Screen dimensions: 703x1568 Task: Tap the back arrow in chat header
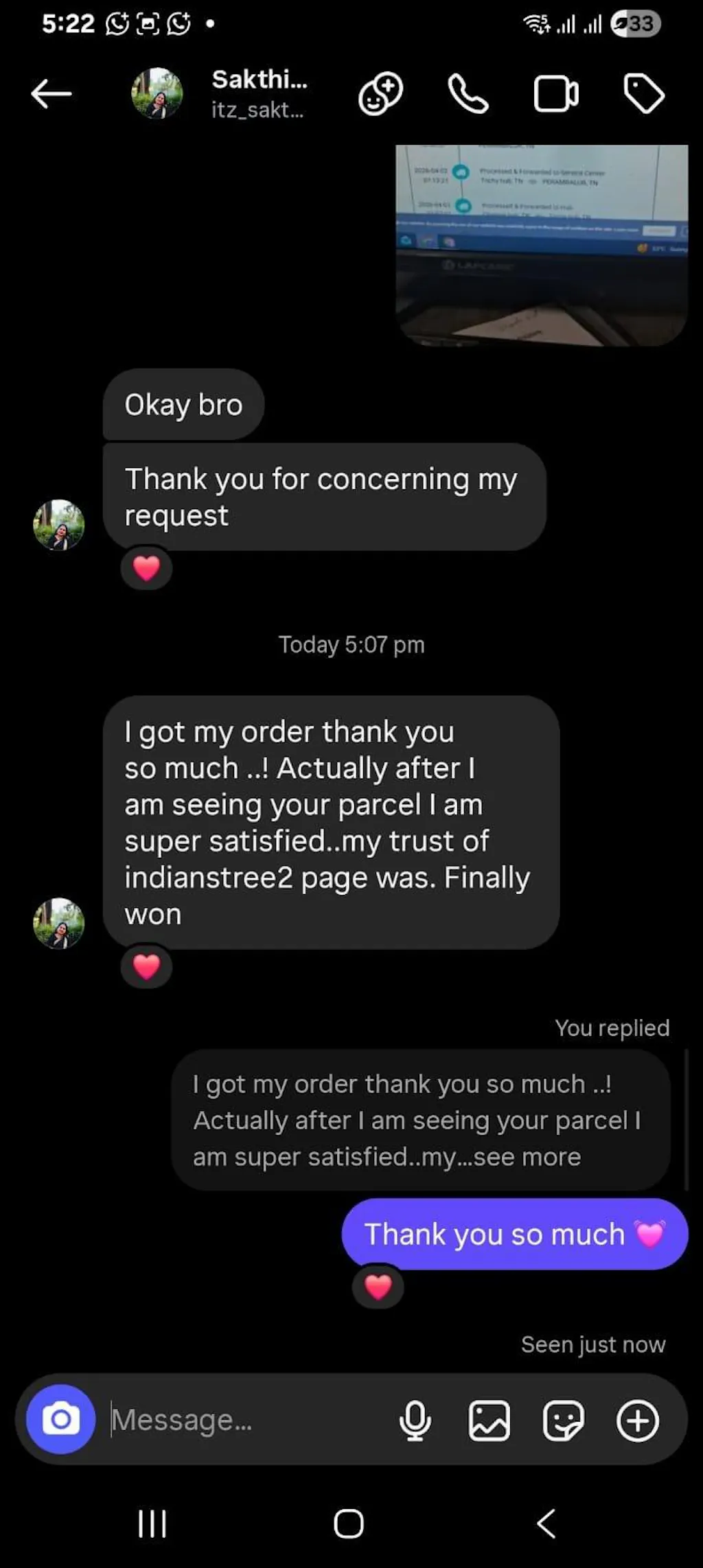(x=51, y=94)
